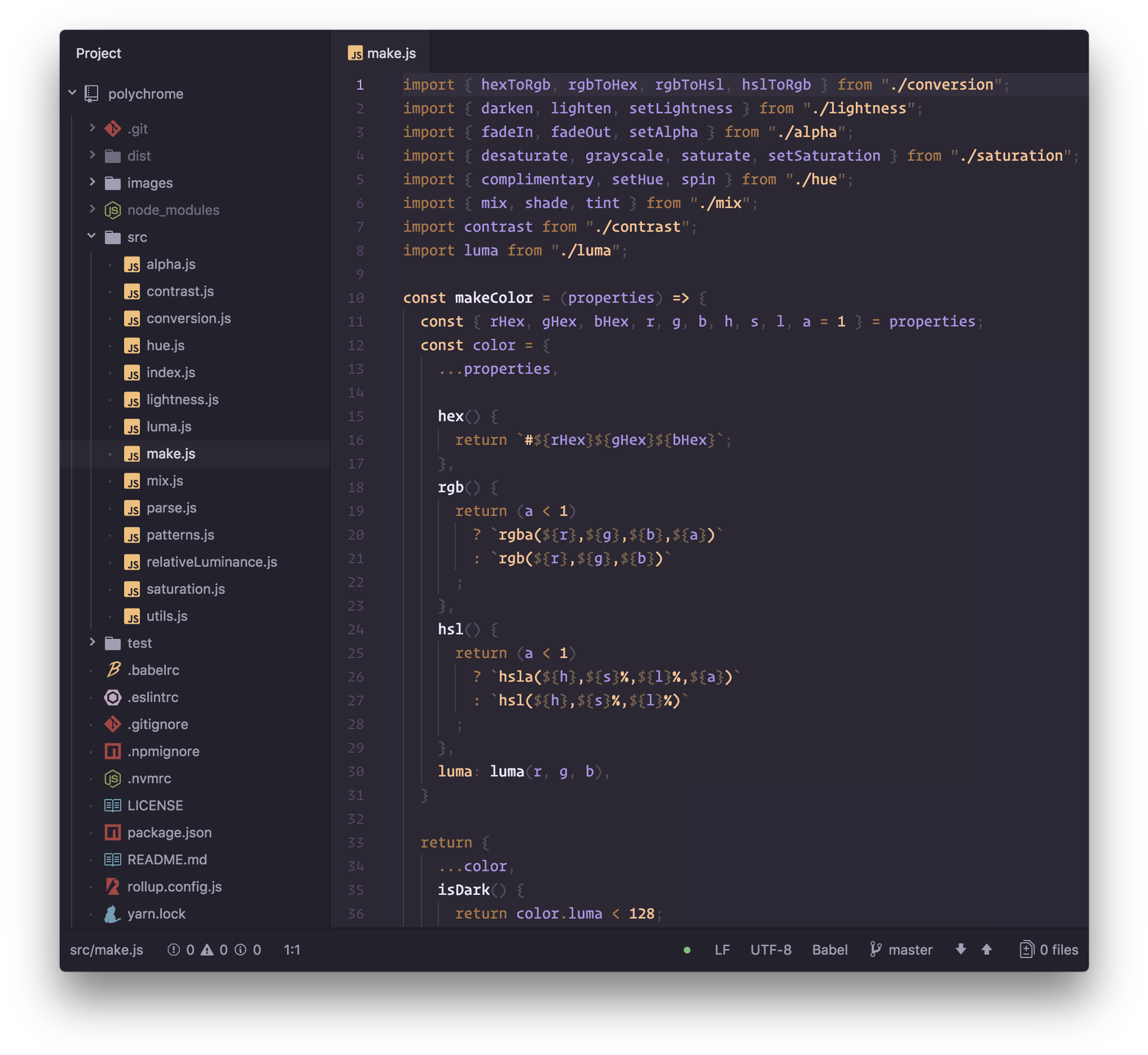This screenshot has width=1148, height=1055.
Task: Click the makeColor identifier on line 10
Action: tap(494, 297)
